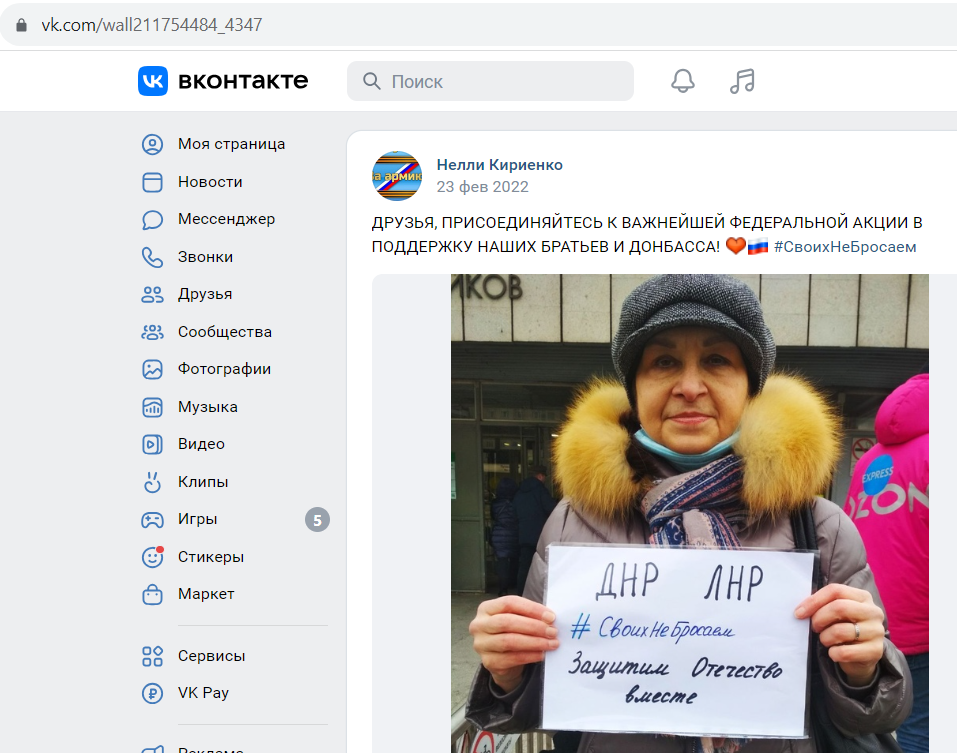Image resolution: width=957 pixels, height=753 pixels.
Task: Open the author's round avatar thumbnail
Action: pyautogui.click(x=397, y=176)
